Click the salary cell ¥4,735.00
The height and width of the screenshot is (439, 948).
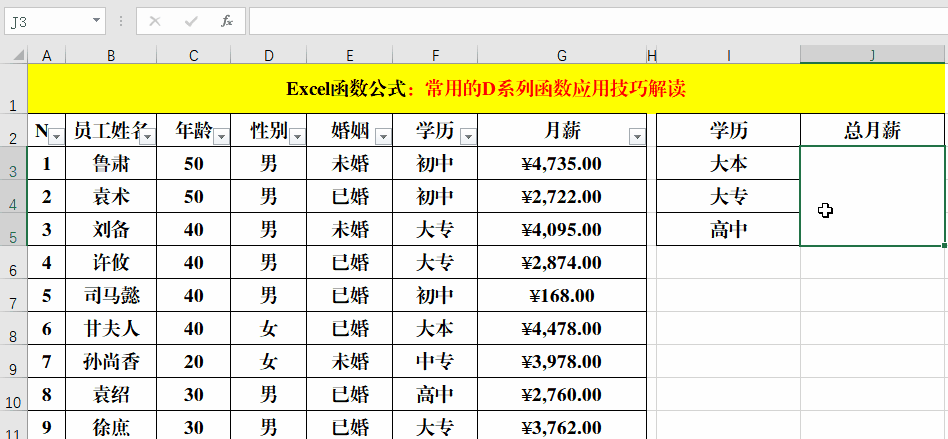(x=562, y=163)
